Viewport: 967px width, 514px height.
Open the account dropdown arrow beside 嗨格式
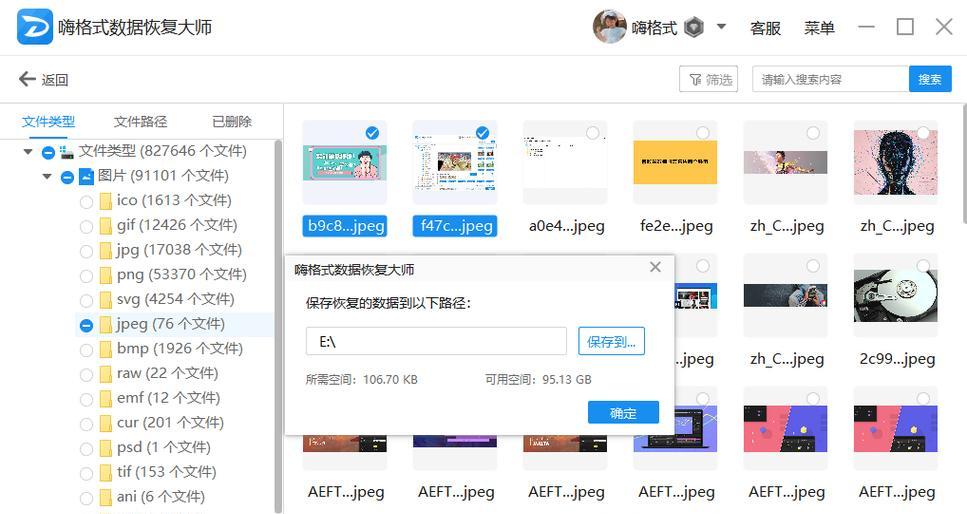pyautogui.click(x=721, y=27)
